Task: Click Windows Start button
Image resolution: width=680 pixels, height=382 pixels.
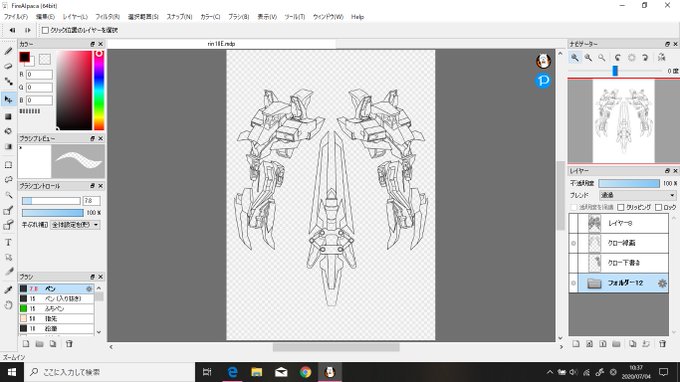Action: coord(12,372)
